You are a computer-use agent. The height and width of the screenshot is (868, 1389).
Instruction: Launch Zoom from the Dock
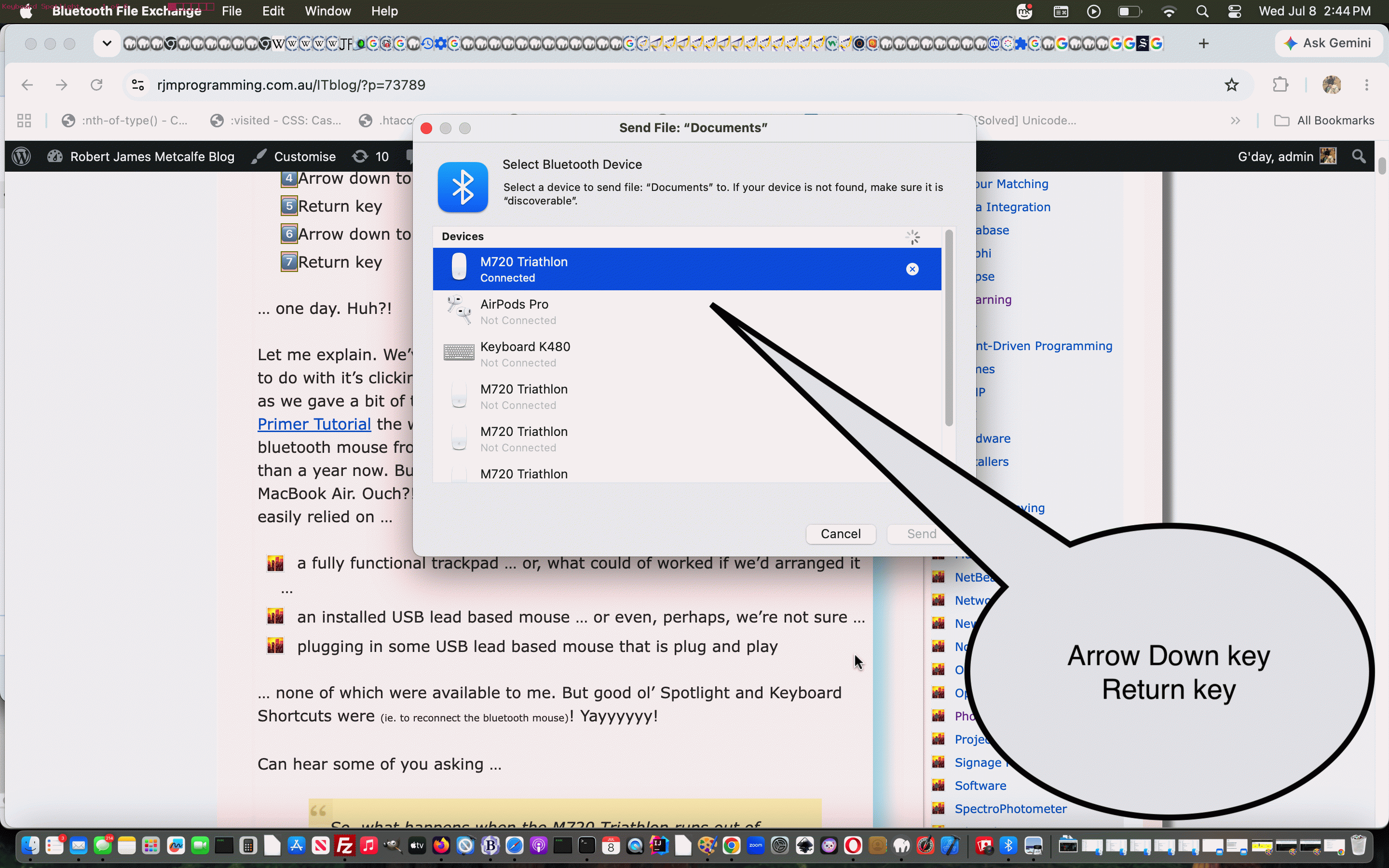755,846
